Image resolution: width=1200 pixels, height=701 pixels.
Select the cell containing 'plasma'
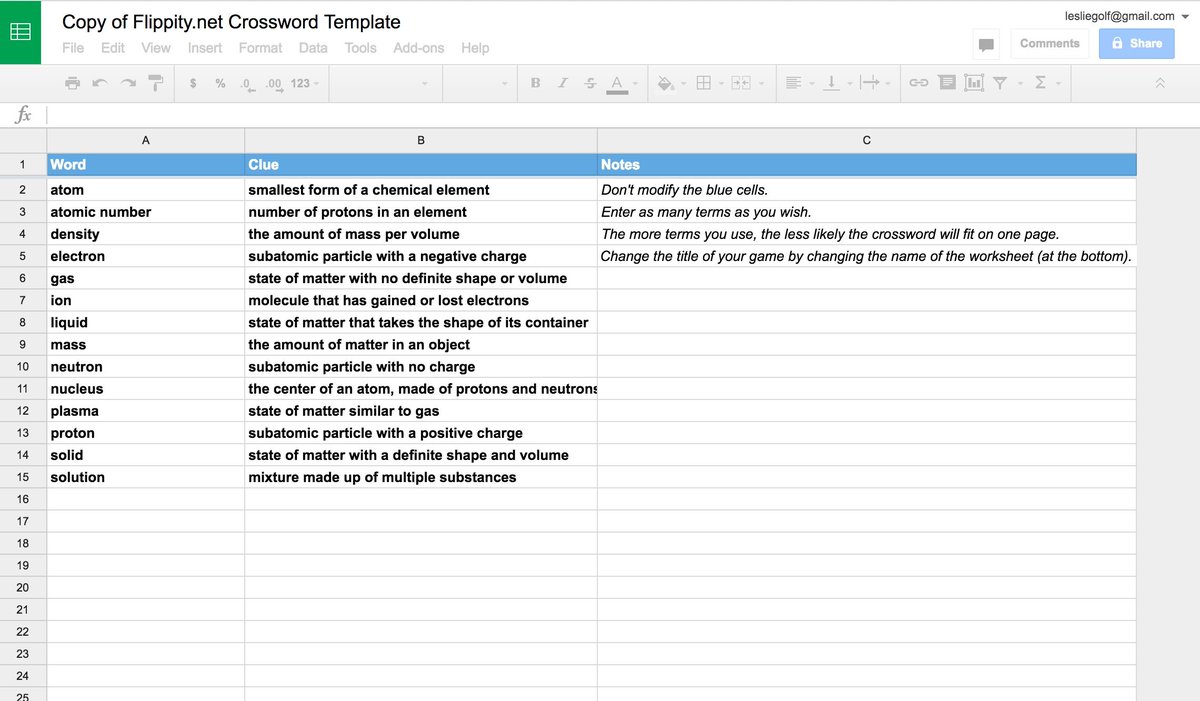tap(146, 411)
